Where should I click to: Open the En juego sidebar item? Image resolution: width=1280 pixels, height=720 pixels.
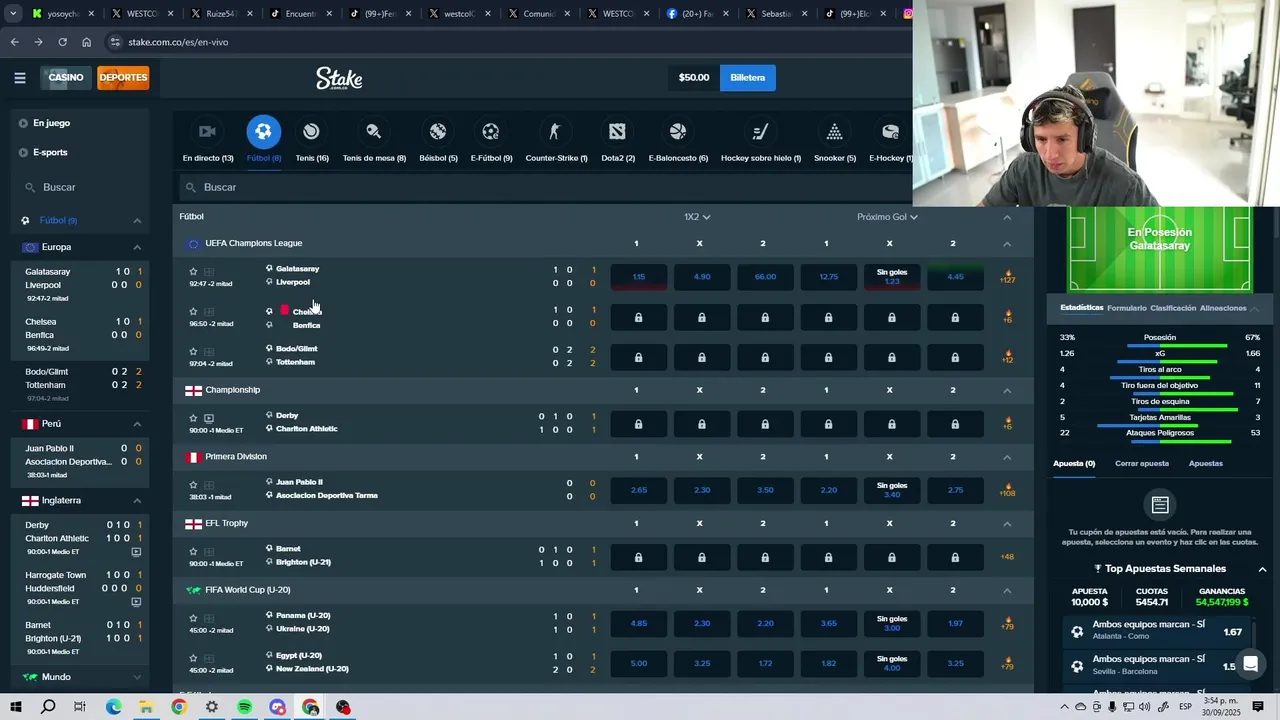tap(51, 123)
